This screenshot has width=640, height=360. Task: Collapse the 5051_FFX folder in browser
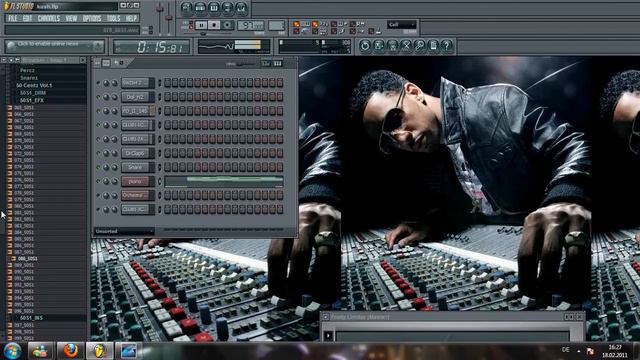pos(32,100)
